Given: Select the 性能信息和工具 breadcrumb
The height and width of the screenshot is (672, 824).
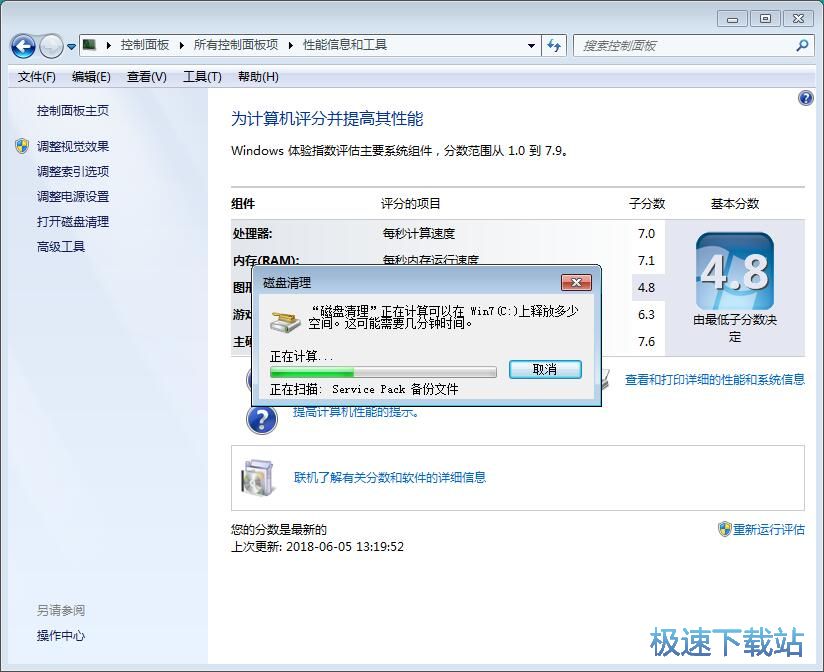Looking at the screenshot, I should click(345, 45).
